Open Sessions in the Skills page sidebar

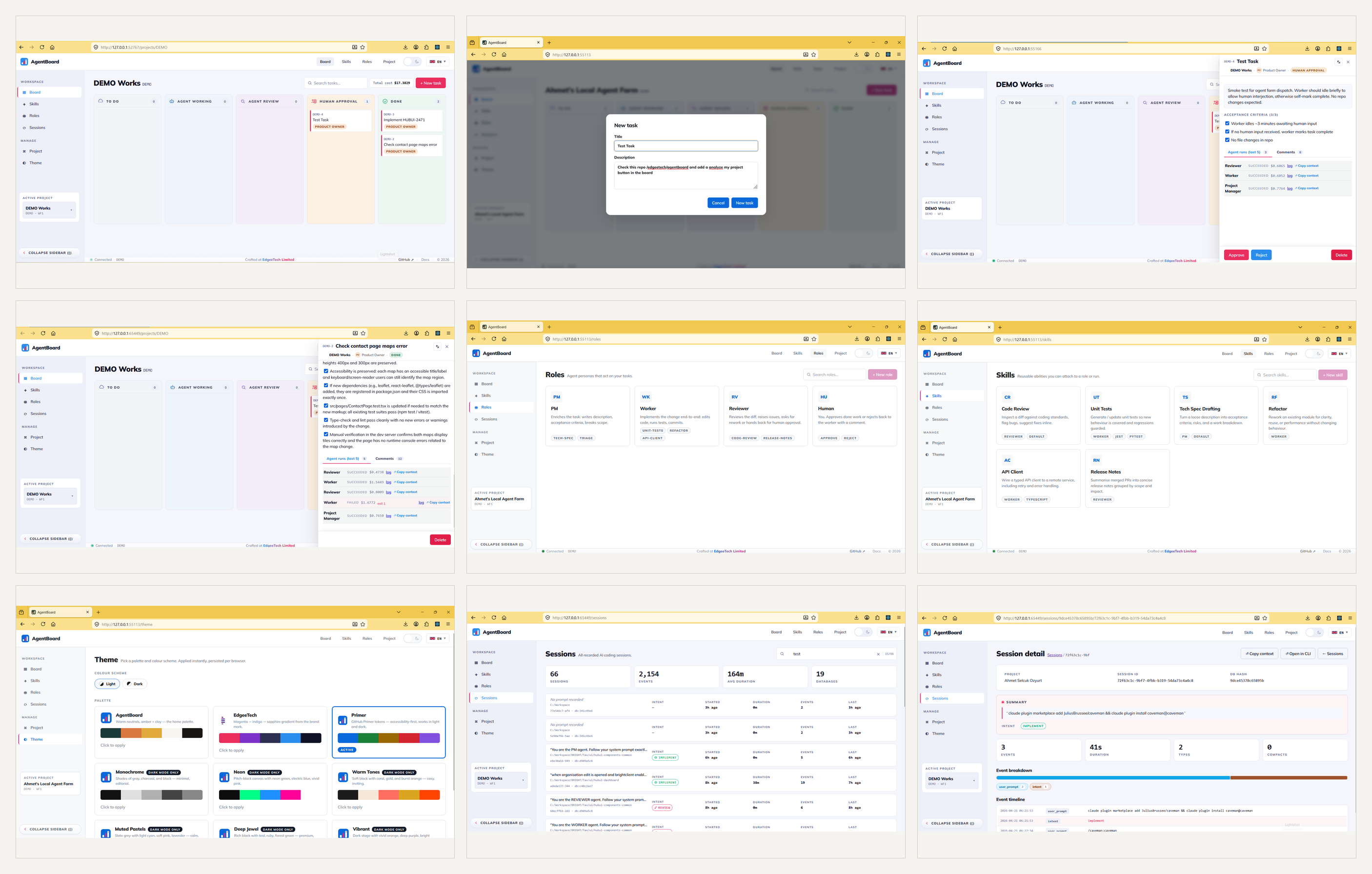[940, 419]
